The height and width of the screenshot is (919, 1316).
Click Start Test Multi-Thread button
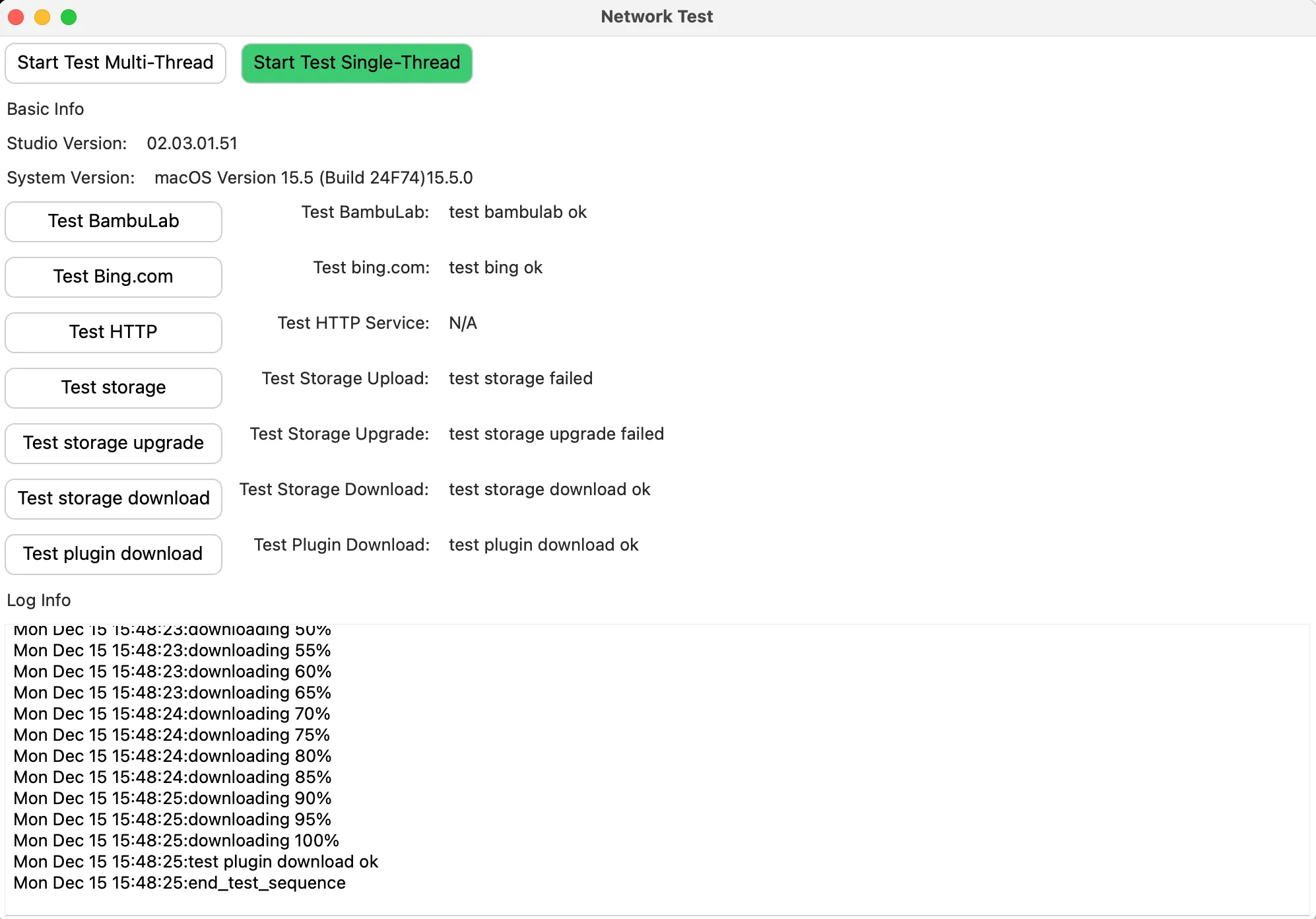[x=115, y=63]
